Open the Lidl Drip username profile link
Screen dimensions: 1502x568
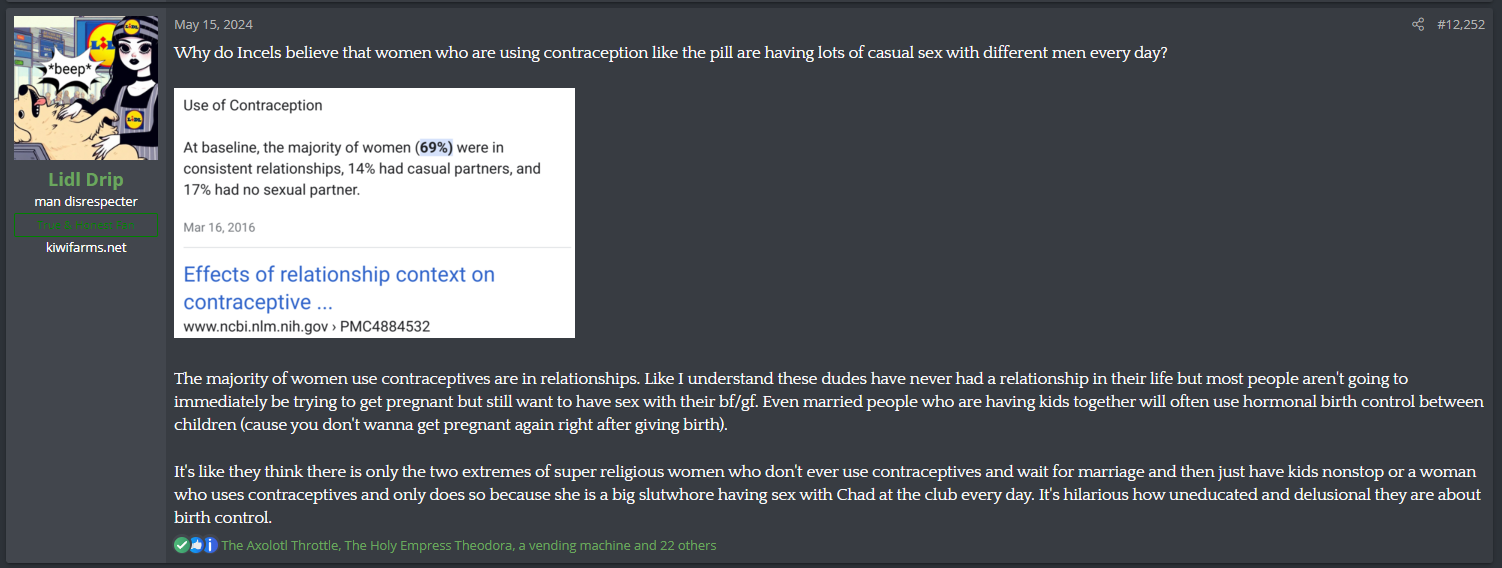(x=86, y=180)
